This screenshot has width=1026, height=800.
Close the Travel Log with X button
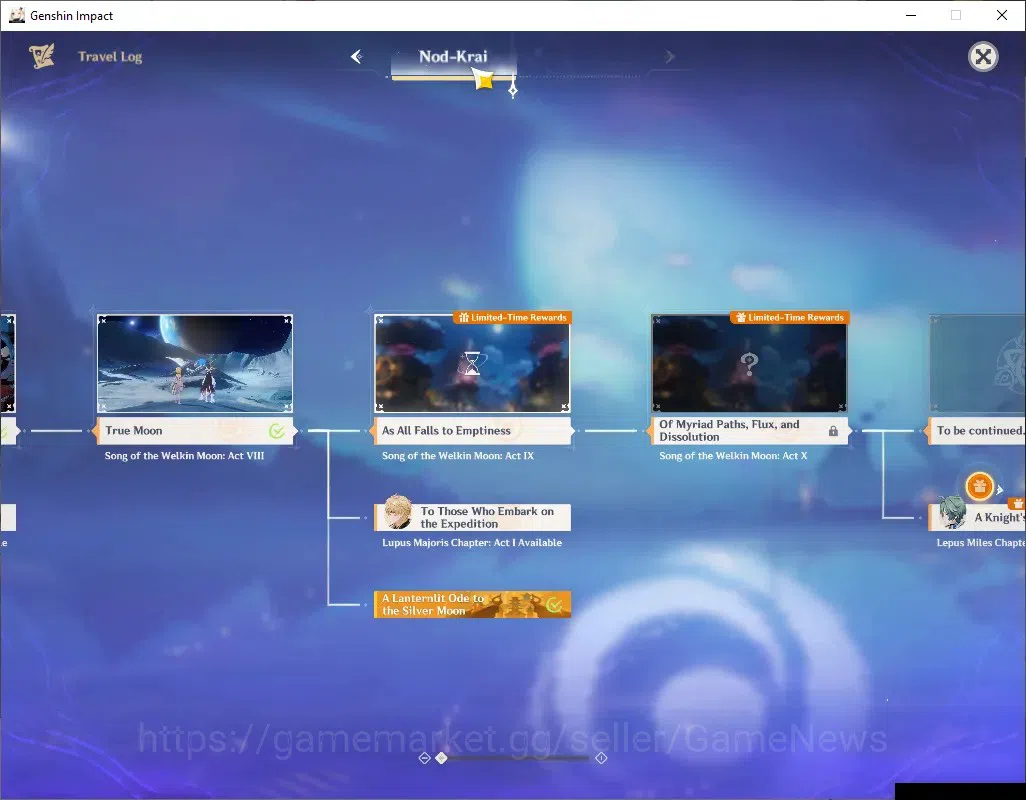983,57
